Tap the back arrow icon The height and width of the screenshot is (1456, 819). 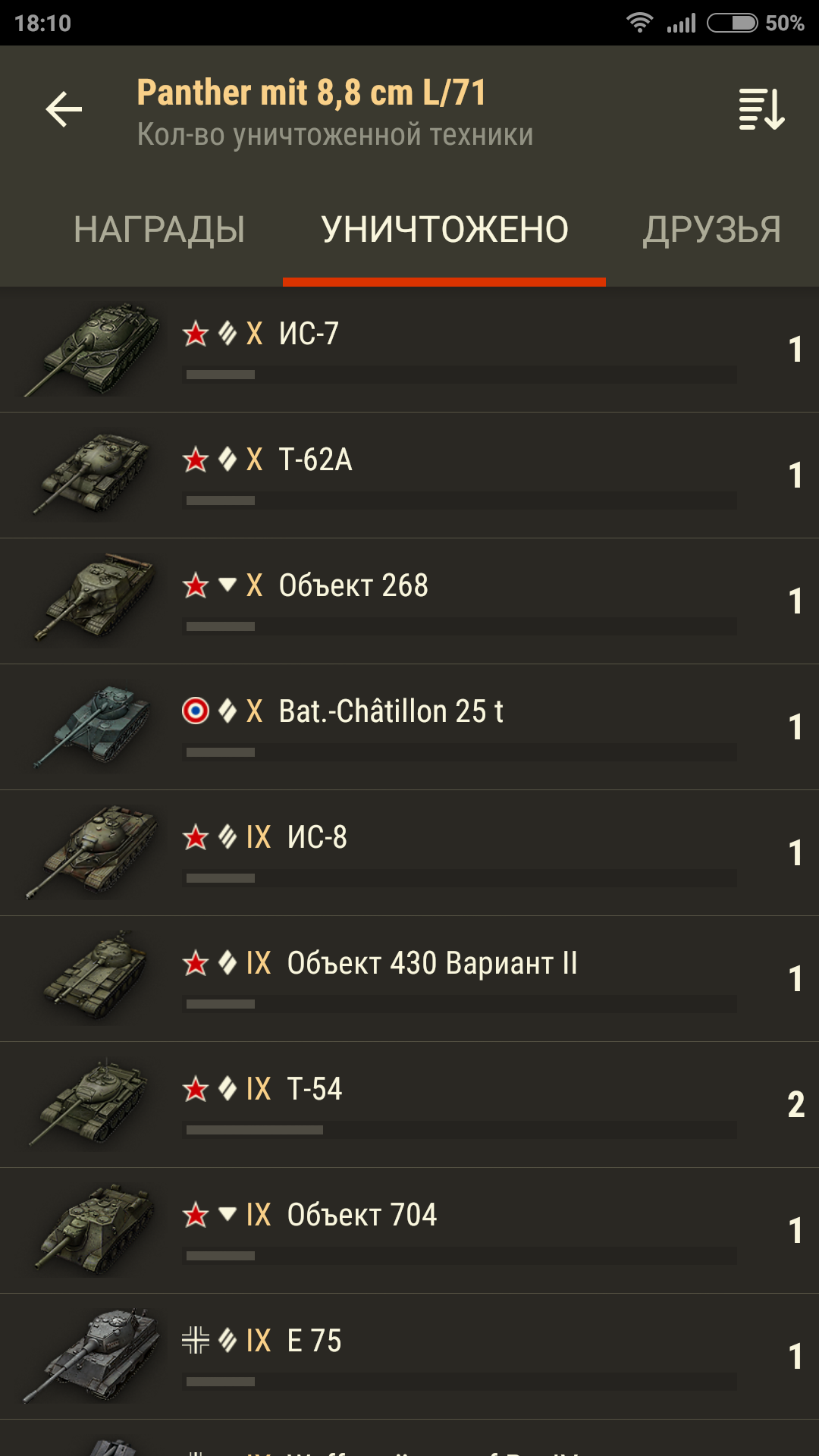point(64,110)
